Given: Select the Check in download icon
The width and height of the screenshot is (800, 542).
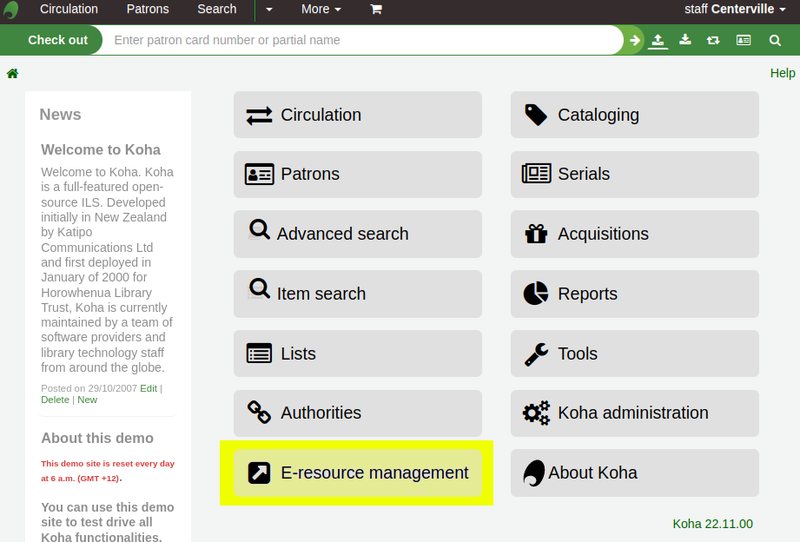Looking at the screenshot, I should [685, 40].
